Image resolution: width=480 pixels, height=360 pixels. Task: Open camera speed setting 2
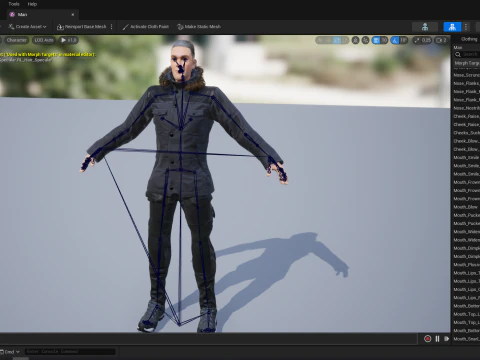pos(441,40)
